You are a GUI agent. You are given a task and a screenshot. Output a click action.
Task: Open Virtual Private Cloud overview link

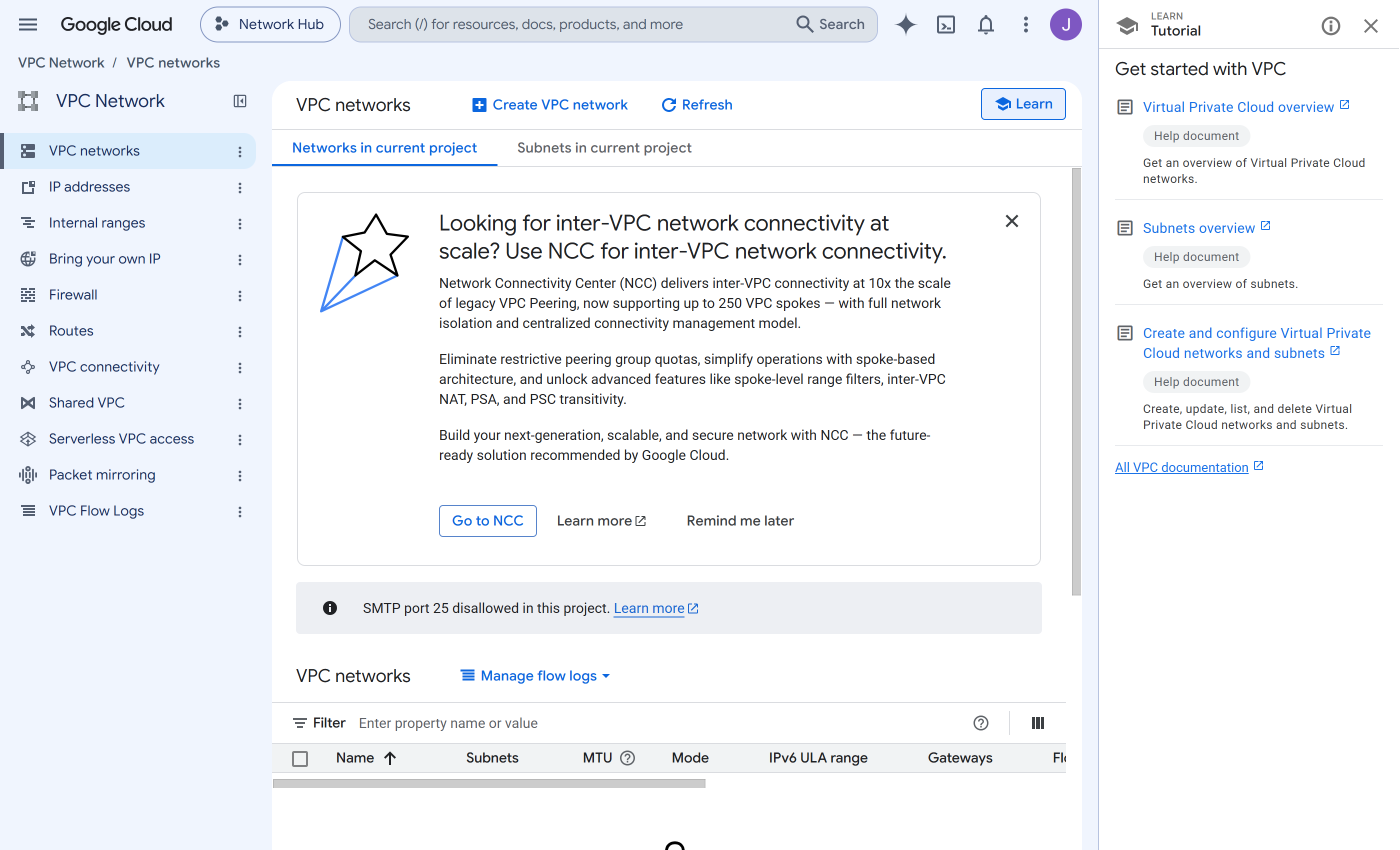(x=1245, y=107)
